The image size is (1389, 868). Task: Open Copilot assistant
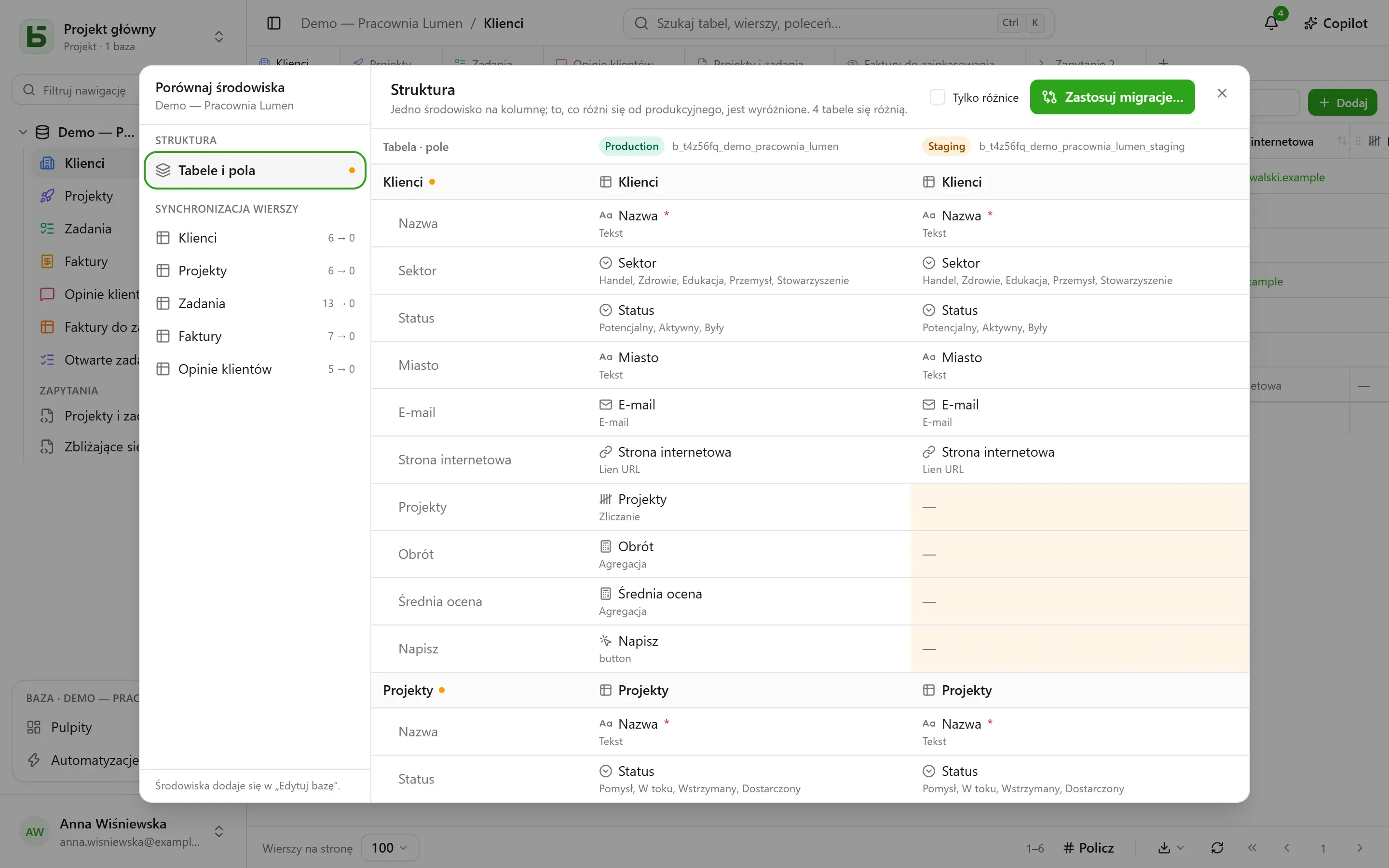point(1335,23)
